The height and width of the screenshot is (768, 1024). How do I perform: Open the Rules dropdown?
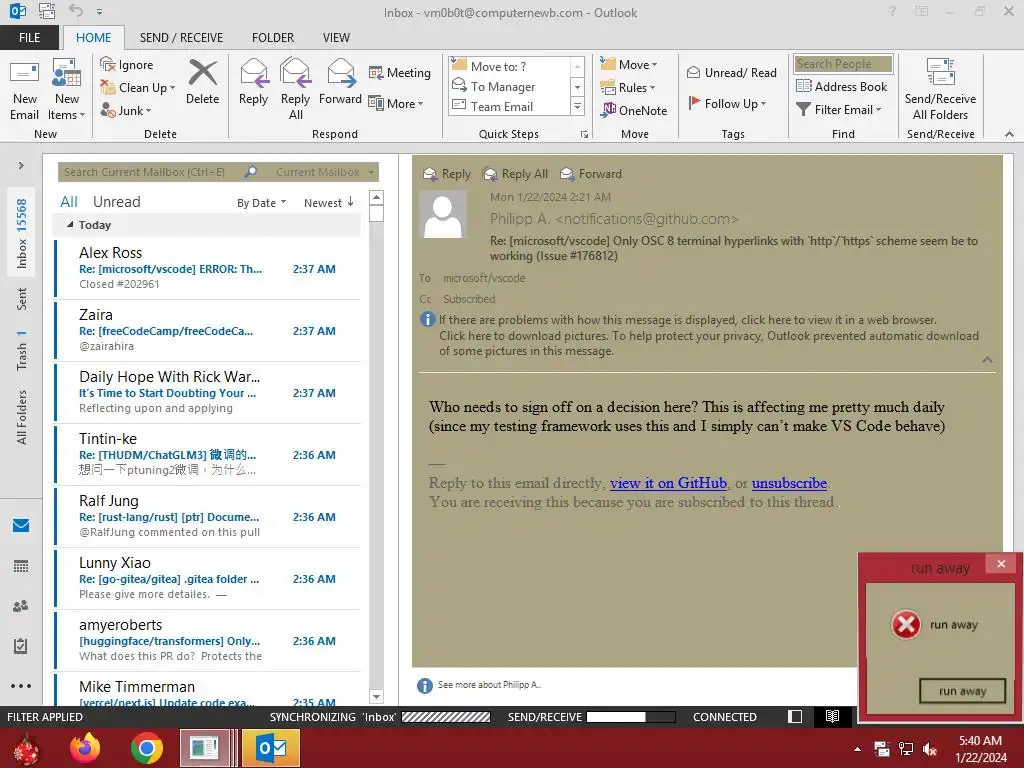pyautogui.click(x=628, y=88)
